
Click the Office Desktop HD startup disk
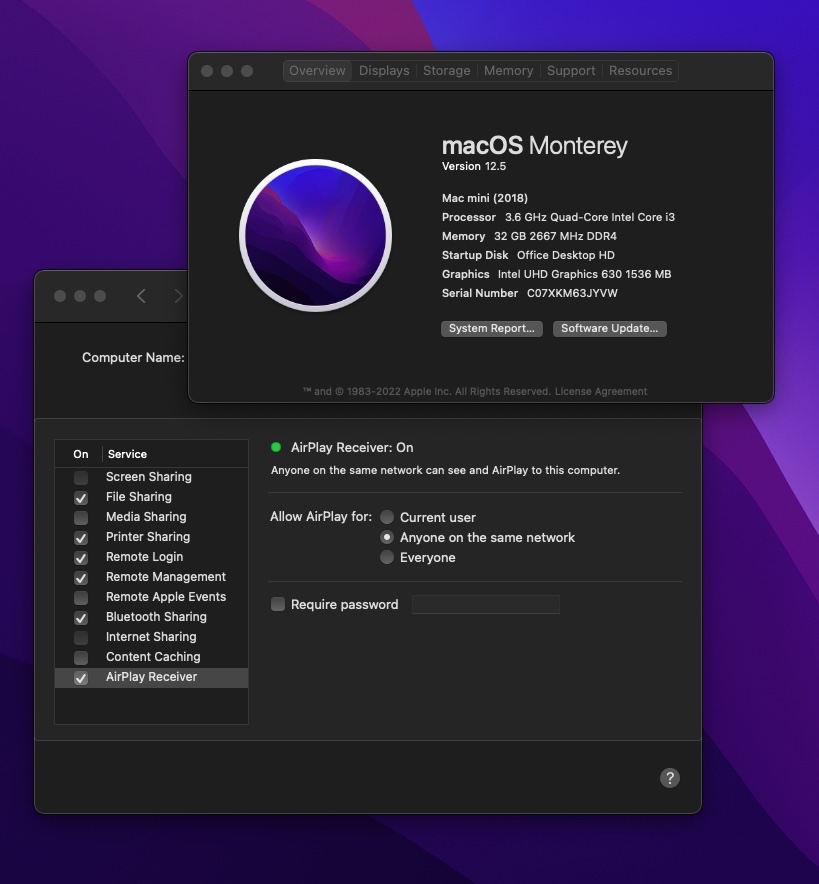coord(566,255)
